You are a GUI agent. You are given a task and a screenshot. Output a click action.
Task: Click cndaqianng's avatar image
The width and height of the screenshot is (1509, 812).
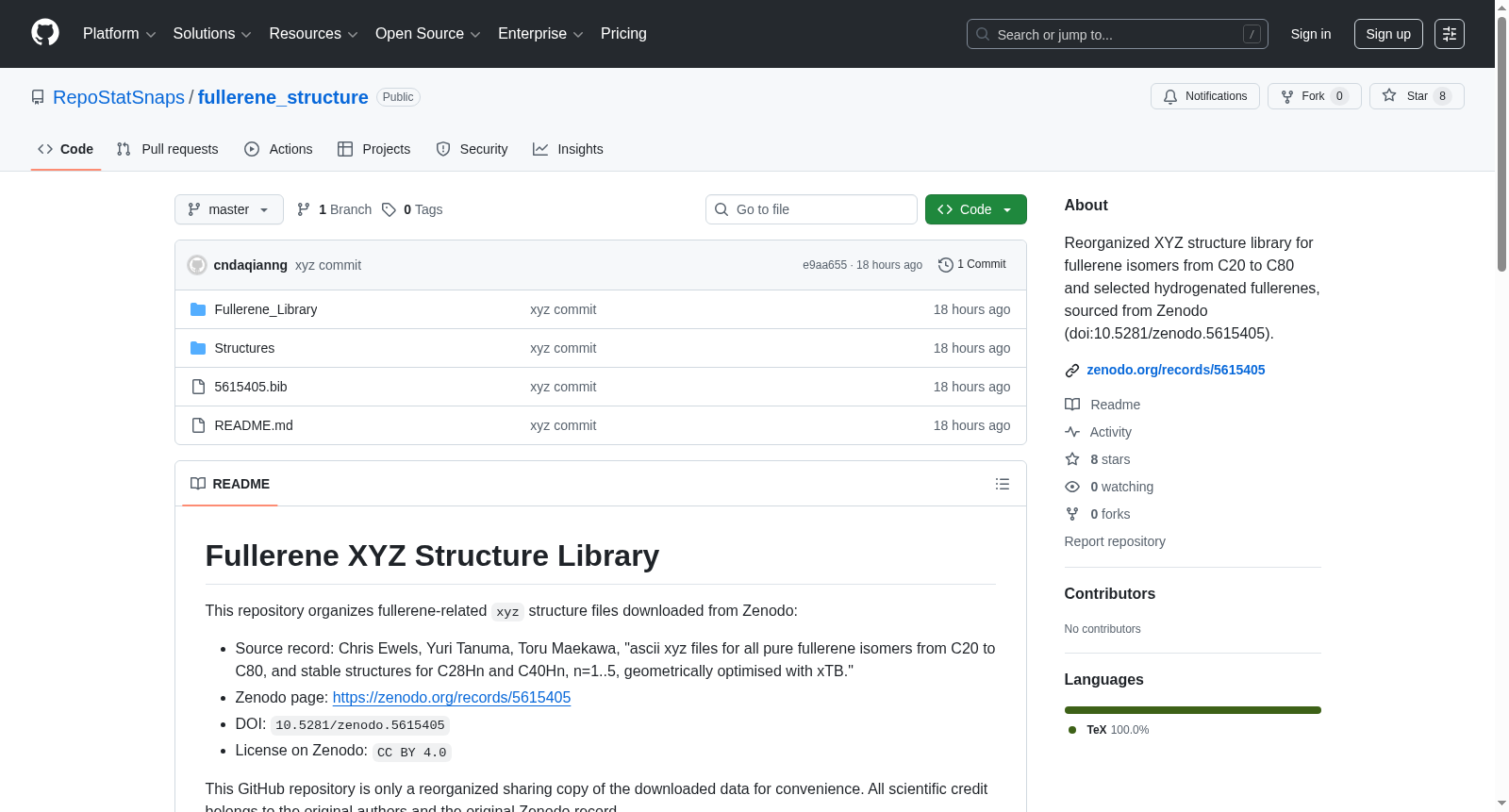(x=197, y=265)
